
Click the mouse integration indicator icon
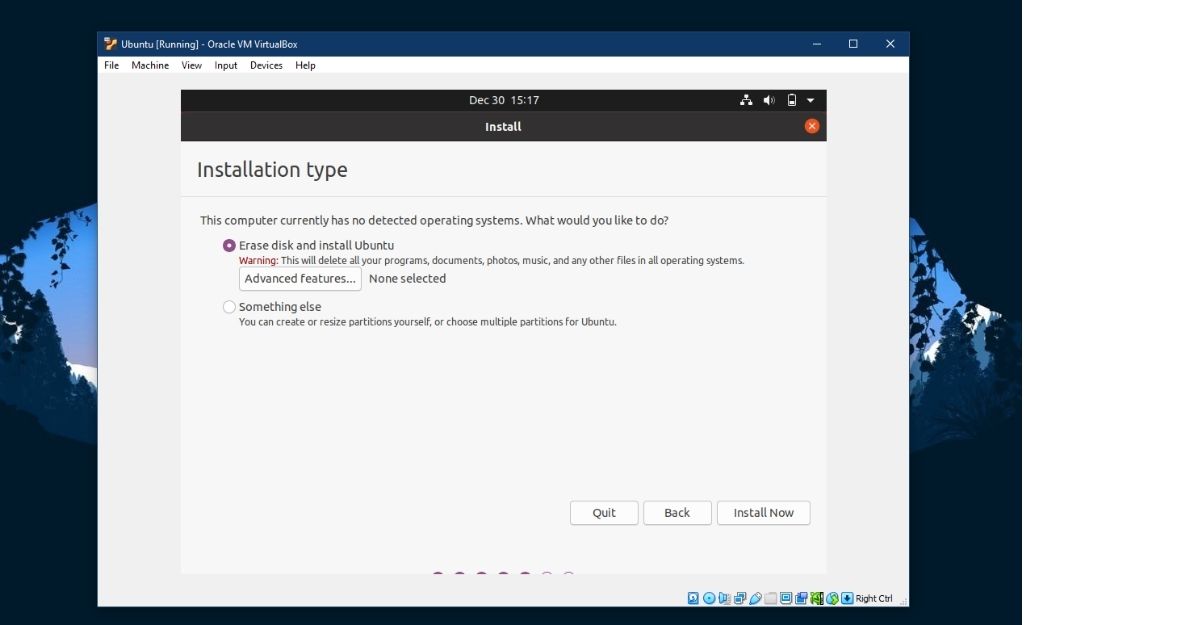coord(832,598)
